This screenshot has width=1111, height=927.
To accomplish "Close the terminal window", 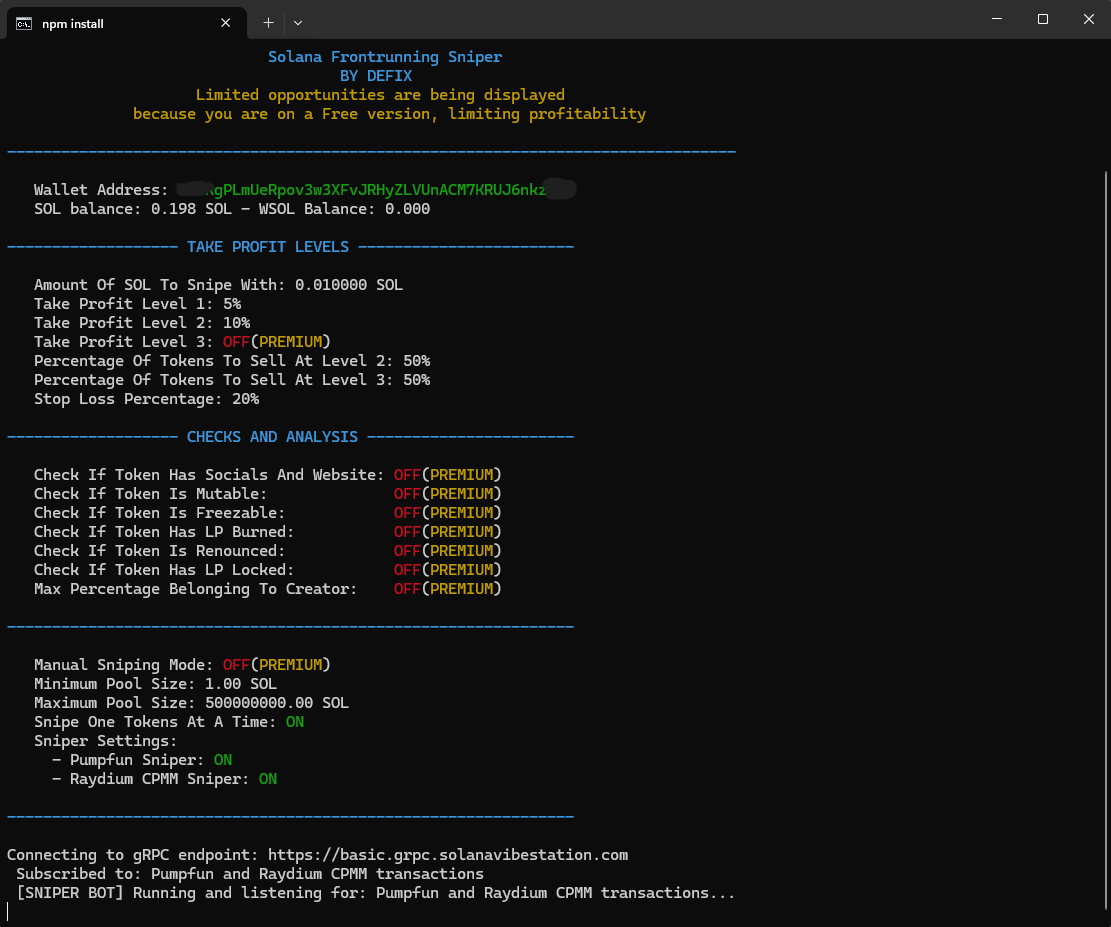I will point(1089,19).
